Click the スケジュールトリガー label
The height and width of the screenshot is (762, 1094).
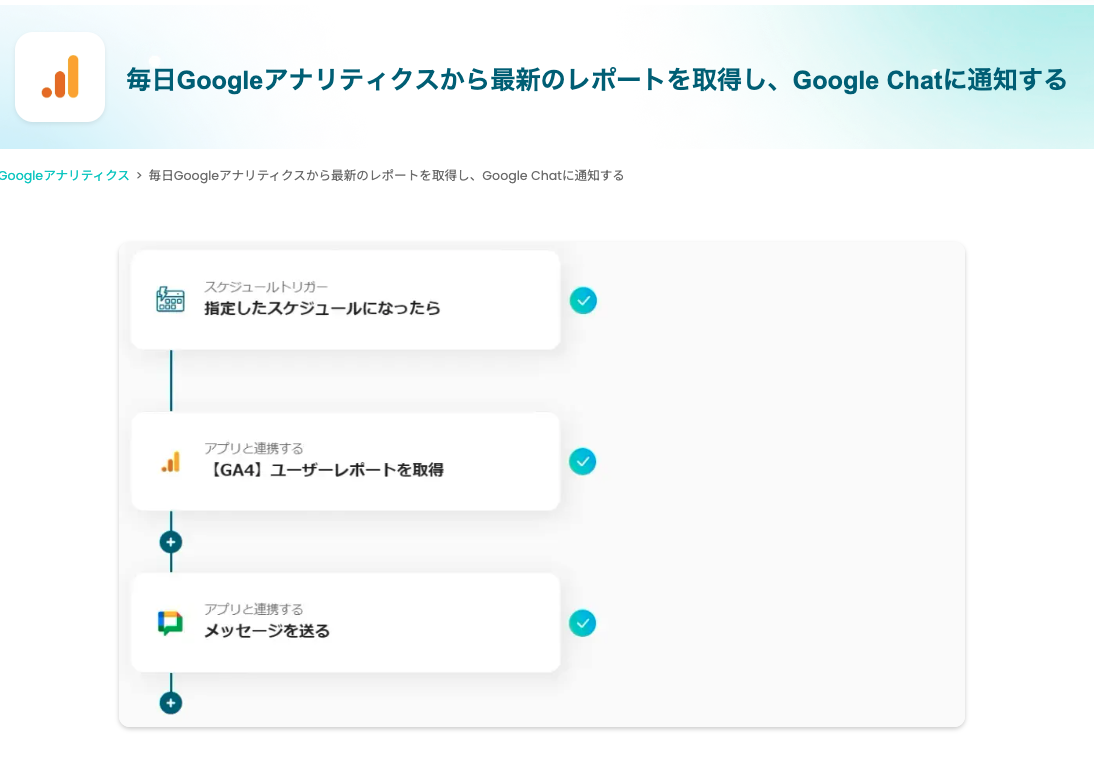point(266,287)
